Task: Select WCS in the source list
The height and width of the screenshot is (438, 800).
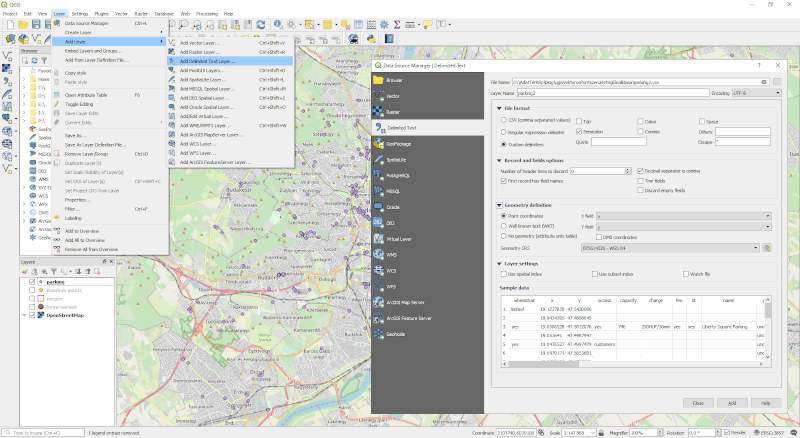Action: 428,271
